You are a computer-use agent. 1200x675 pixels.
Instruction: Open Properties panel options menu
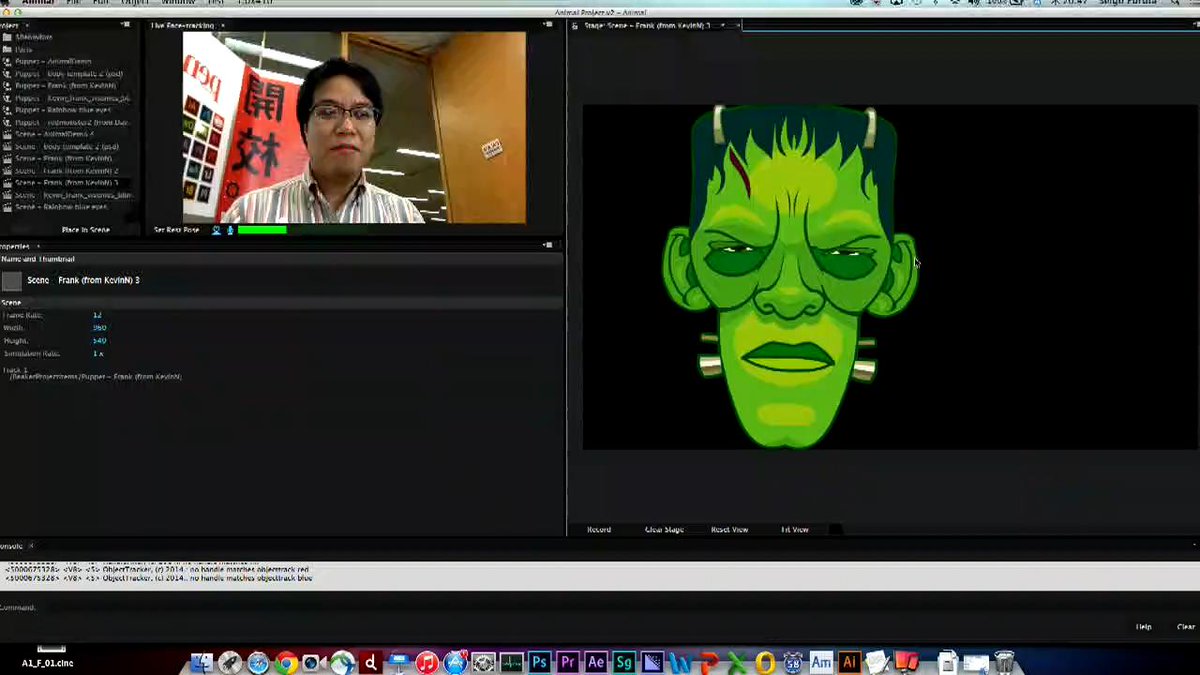point(548,245)
